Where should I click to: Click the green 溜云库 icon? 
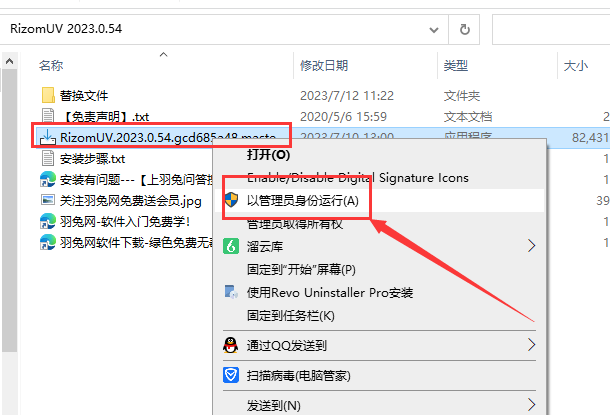coord(231,246)
